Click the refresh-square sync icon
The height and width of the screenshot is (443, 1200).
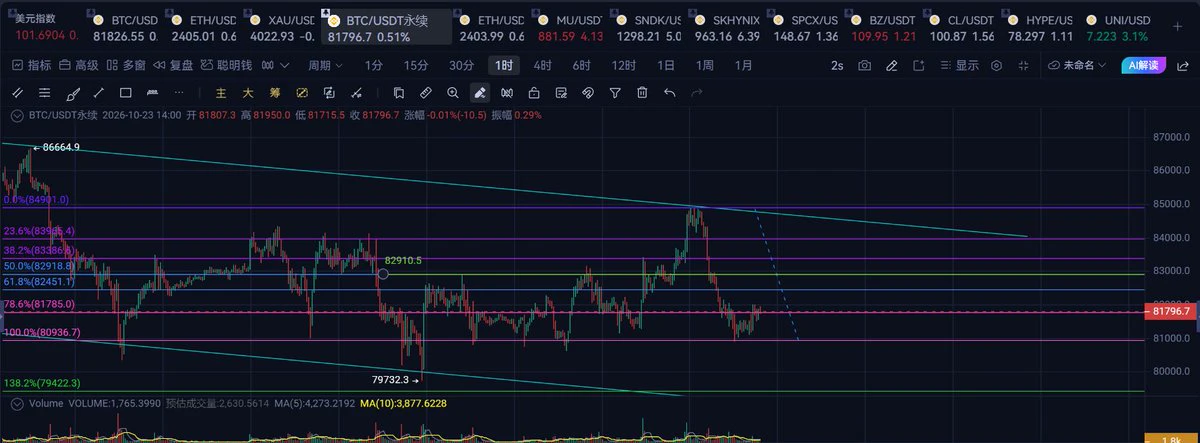click(x=329, y=93)
